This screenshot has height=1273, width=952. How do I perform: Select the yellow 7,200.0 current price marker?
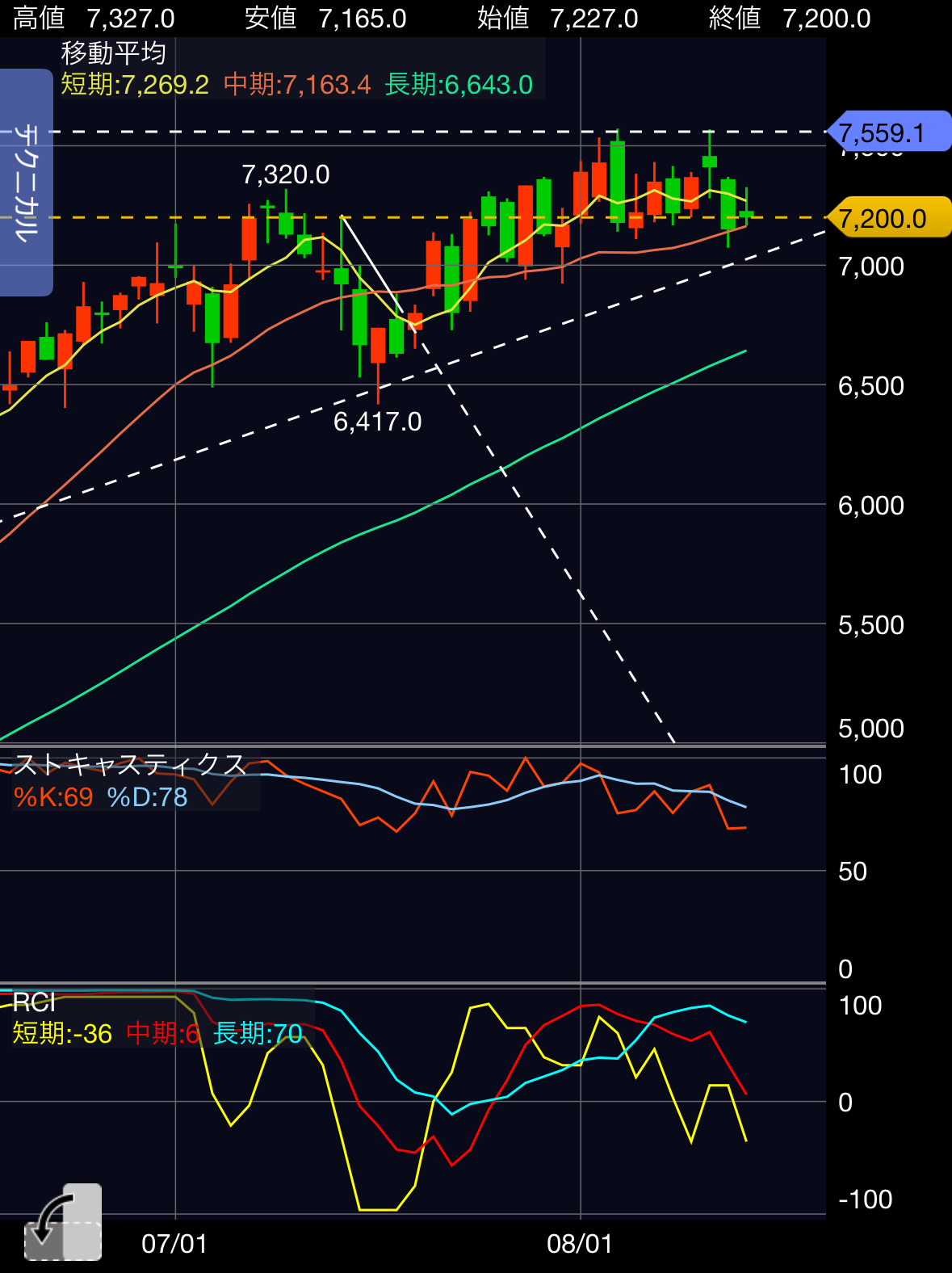(888, 218)
